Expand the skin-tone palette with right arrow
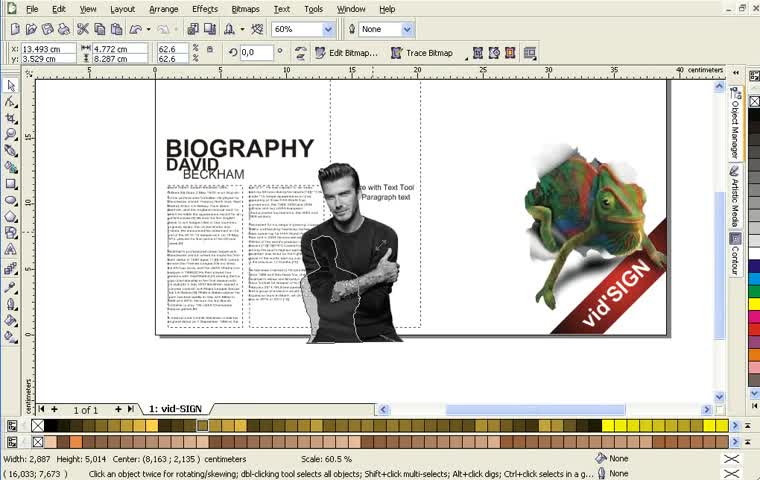Screen dimensions: 760x480 click(735, 442)
